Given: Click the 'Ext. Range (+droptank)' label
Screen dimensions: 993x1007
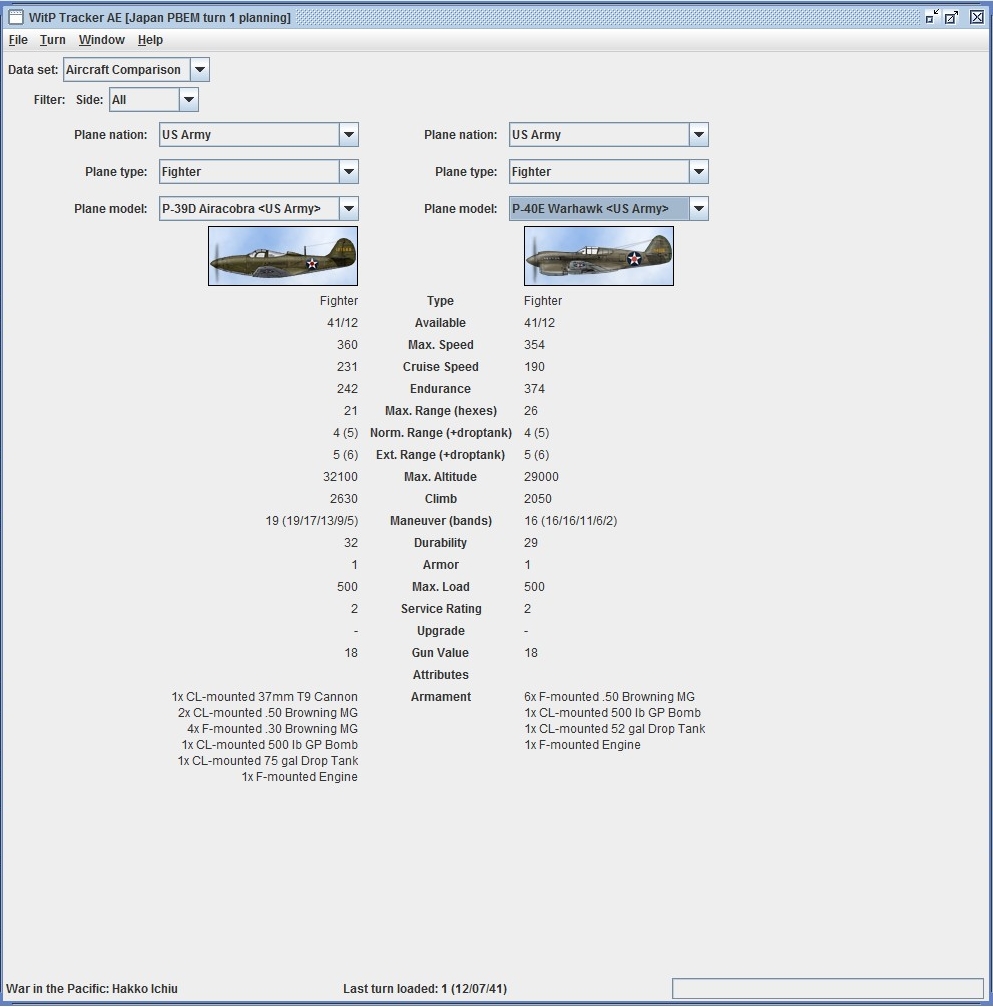Looking at the screenshot, I should (441, 455).
